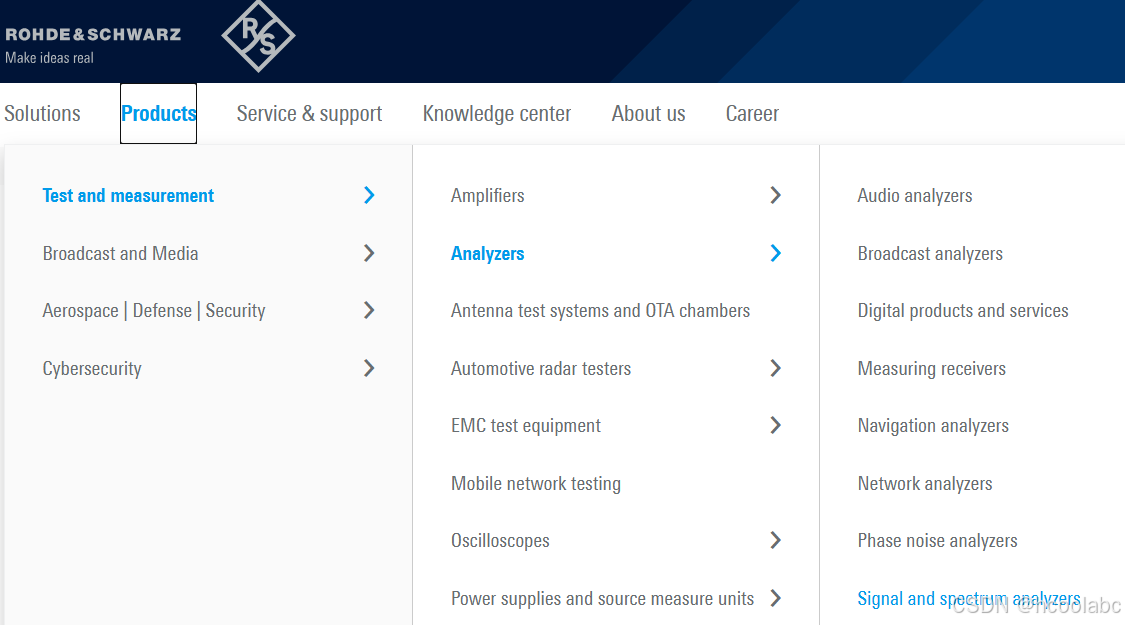Open the Products menu
The height and width of the screenshot is (625, 1125).
click(x=159, y=113)
